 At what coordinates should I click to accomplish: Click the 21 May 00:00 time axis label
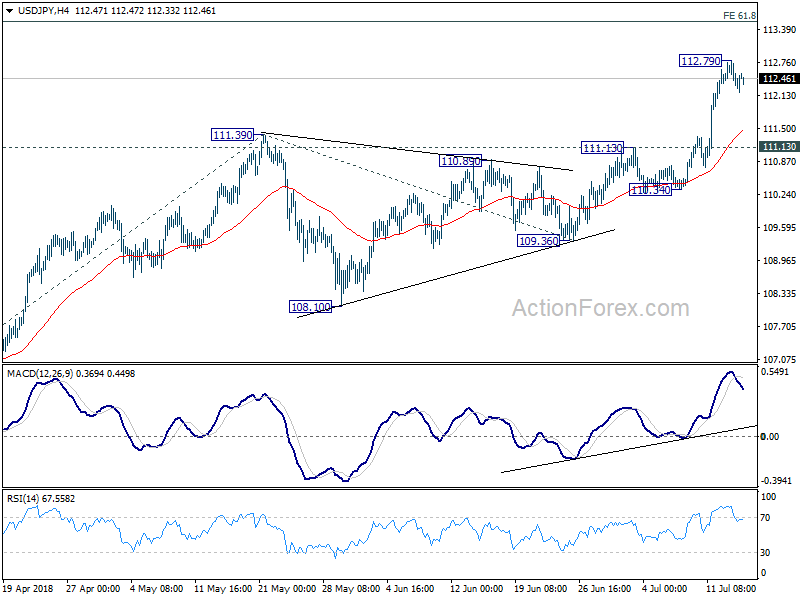pos(288,588)
